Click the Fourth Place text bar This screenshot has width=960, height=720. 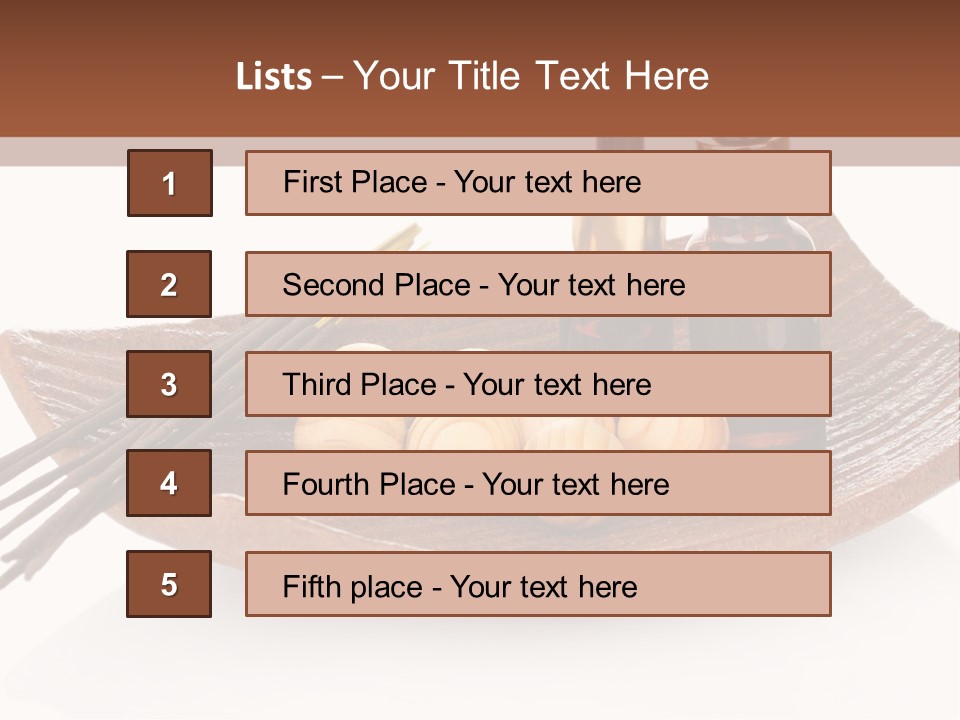point(538,483)
